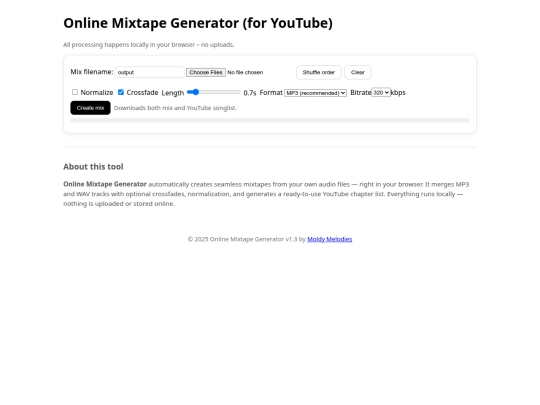540x405 pixels.
Task: Click the 'kbps' unit label
Action: pyautogui.click(x=398, y=92)
